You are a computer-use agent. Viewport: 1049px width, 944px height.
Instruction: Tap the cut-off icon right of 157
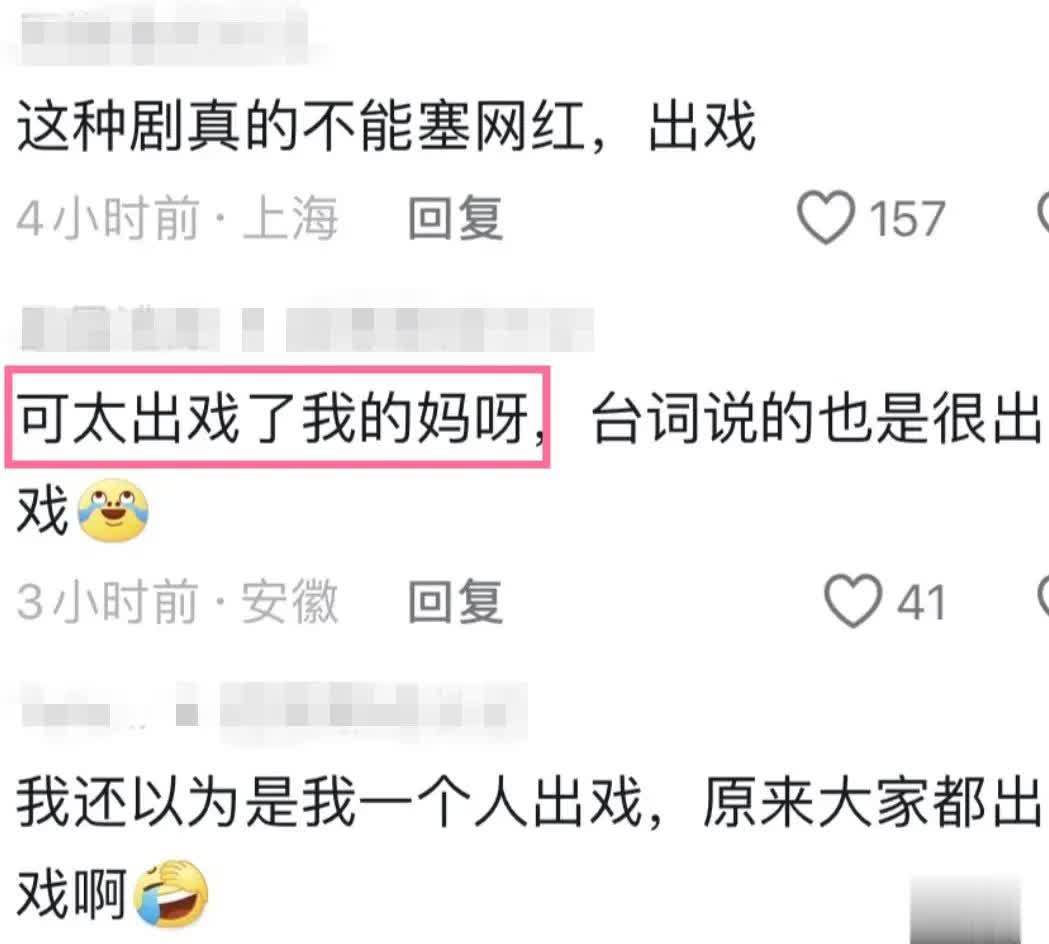pyautogui.click(x=1043, y=214)
